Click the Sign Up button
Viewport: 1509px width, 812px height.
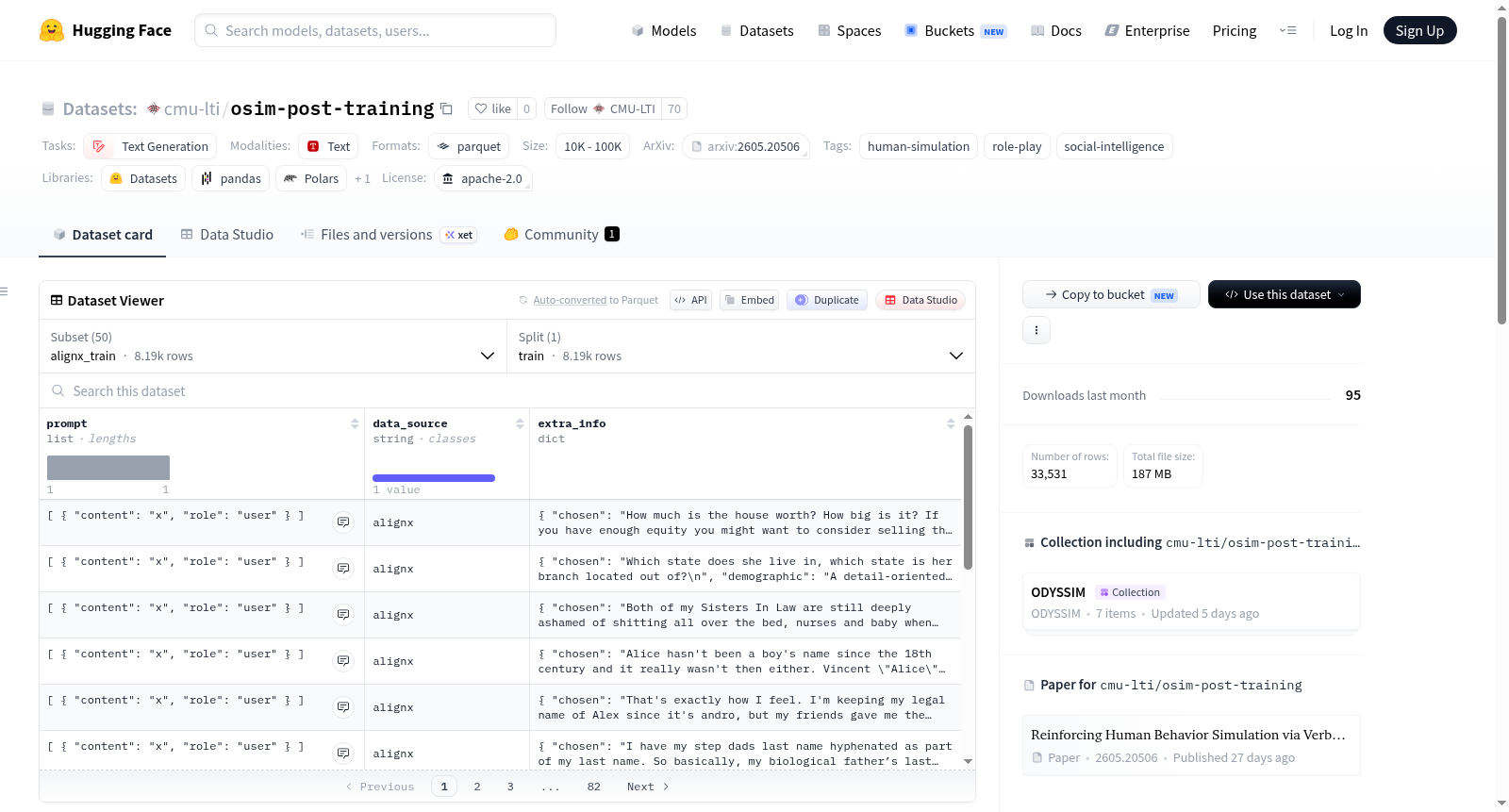(1420, 30)
